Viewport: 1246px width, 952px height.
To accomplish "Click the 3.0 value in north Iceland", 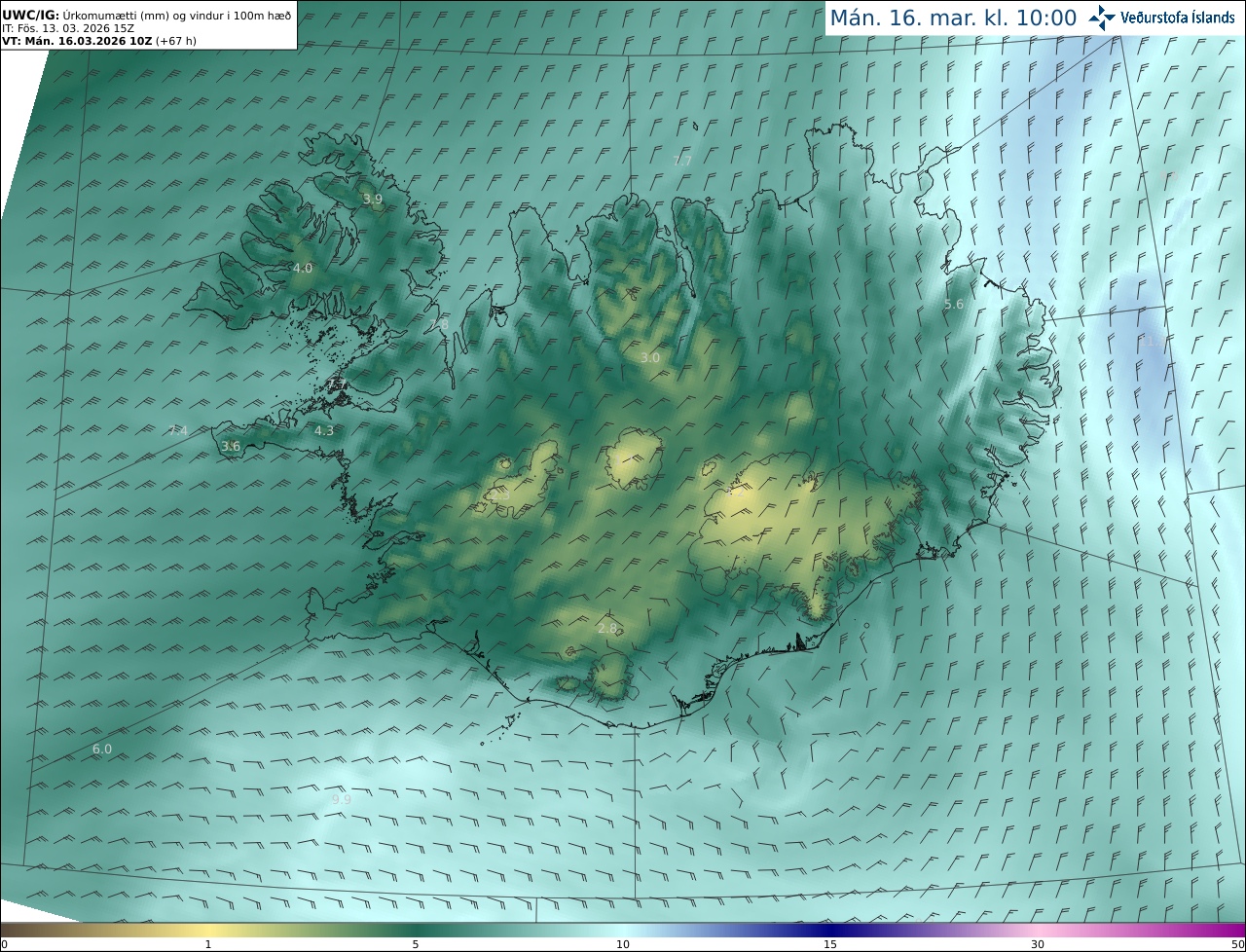I will (x=650, y=358).
